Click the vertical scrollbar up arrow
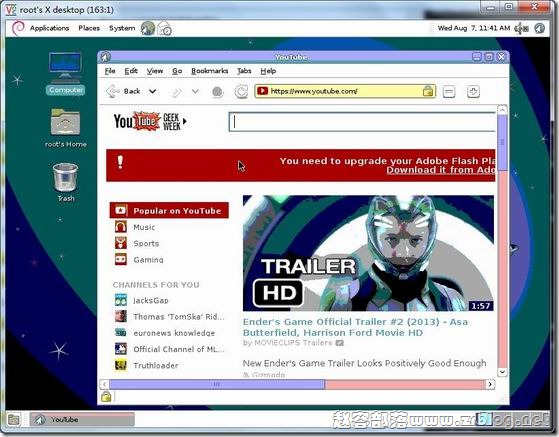This screenshot has width=559, height=437. [x=502, y=110]
